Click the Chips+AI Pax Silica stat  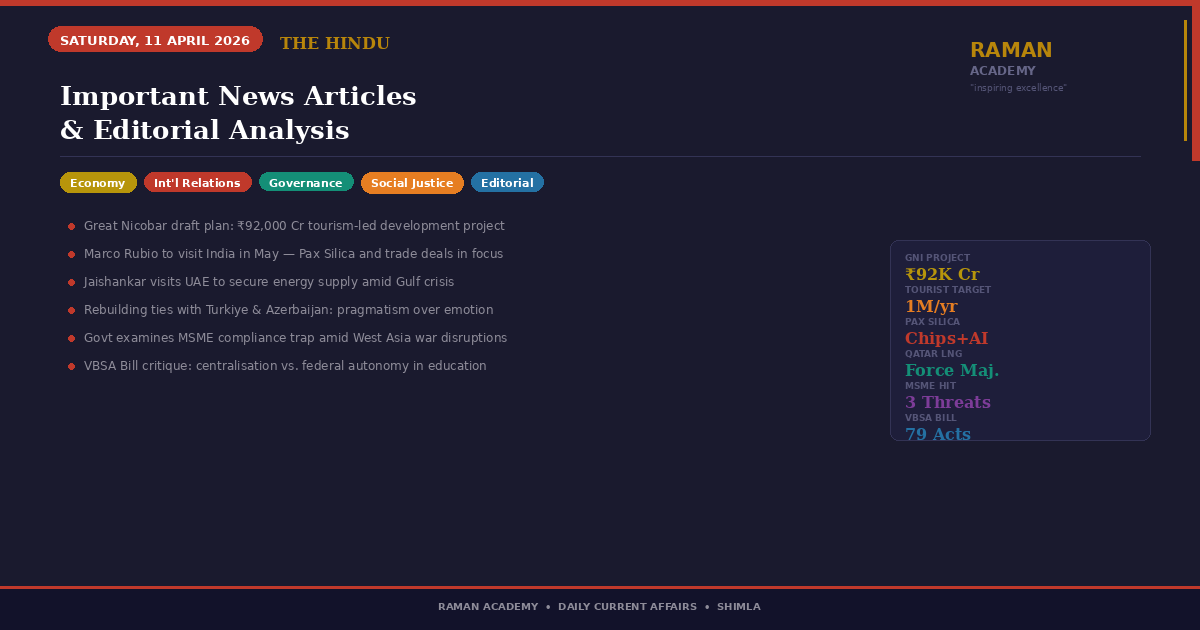[946, 338]
